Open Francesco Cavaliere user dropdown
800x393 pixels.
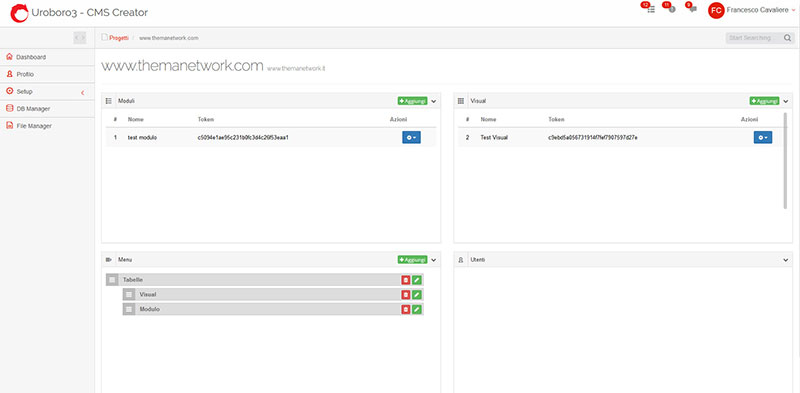761,10
